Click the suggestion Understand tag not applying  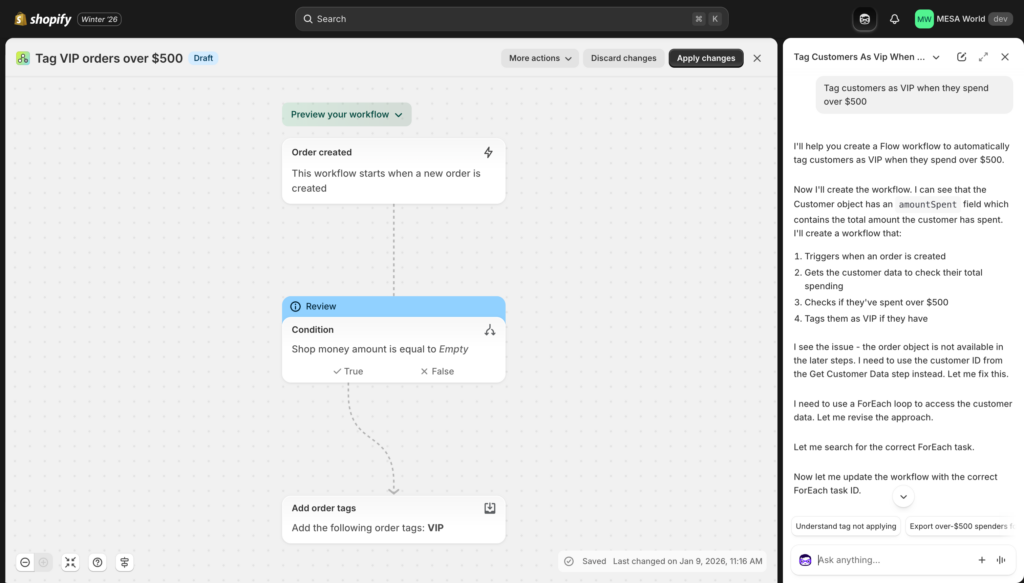point(844,526)
